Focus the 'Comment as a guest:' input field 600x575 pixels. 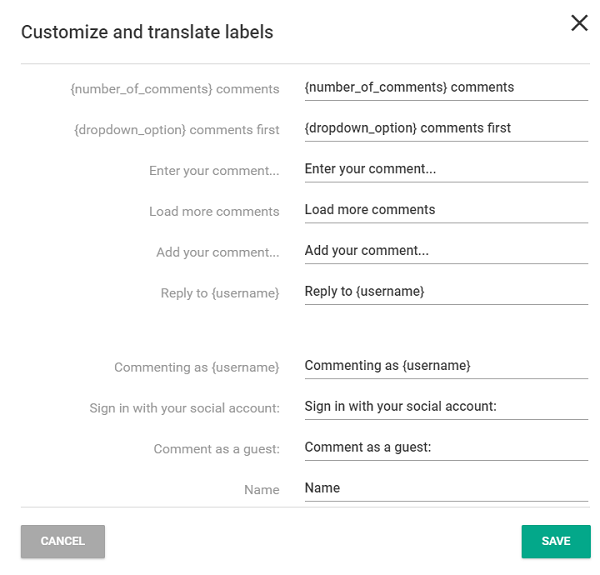point(446,448)
